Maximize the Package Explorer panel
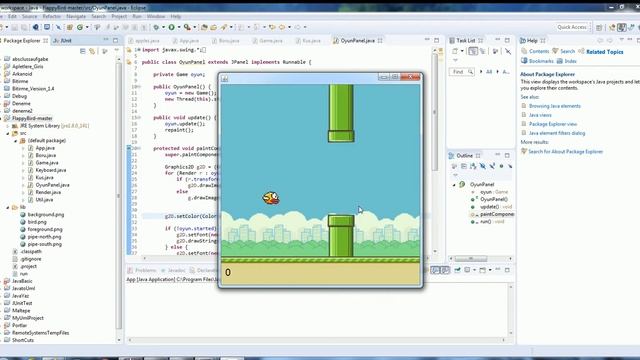 [116, 40]
